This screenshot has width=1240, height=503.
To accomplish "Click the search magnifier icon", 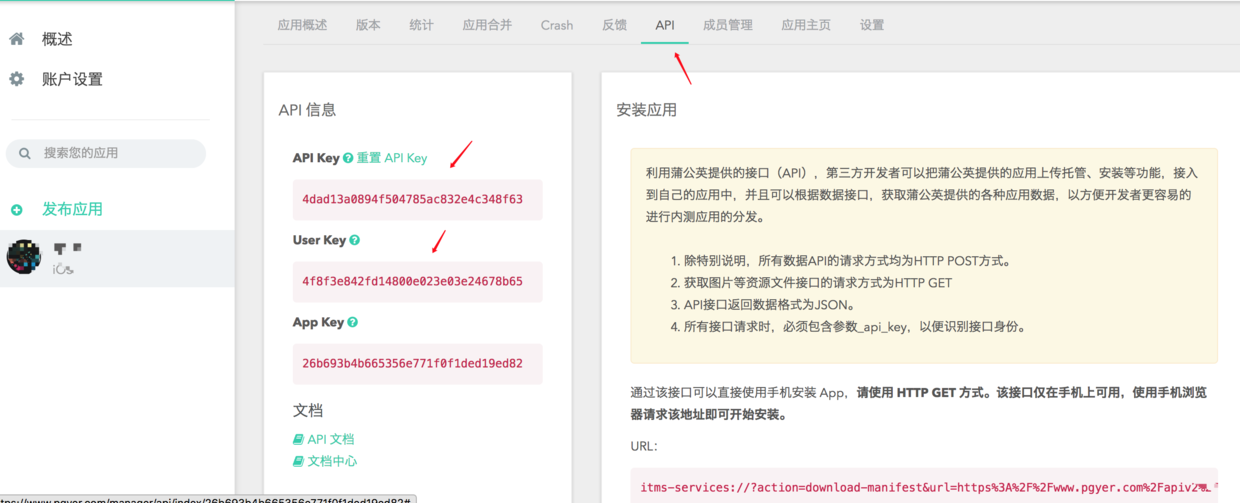I will click(x=25, y=153).
